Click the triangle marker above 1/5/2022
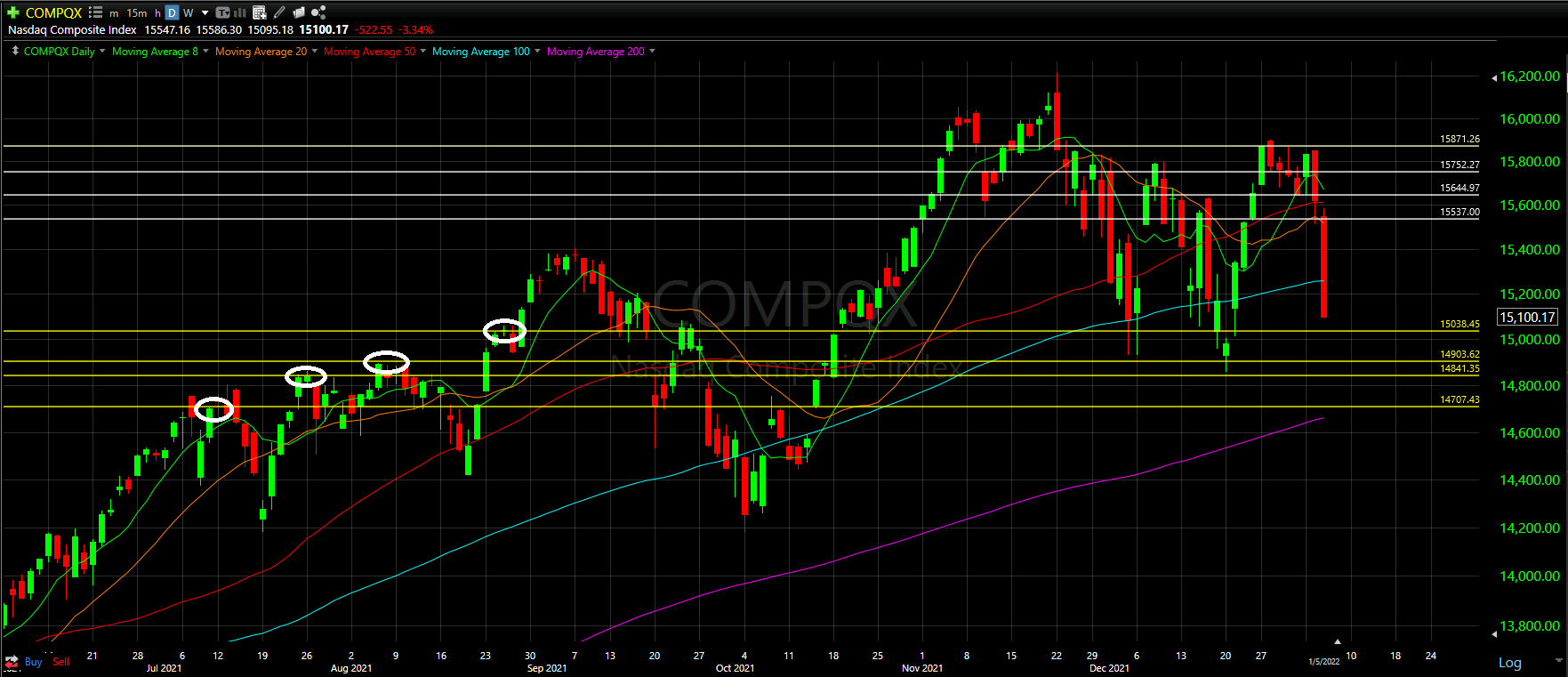Screen dimensions: 1568x677 (1337, 641)
